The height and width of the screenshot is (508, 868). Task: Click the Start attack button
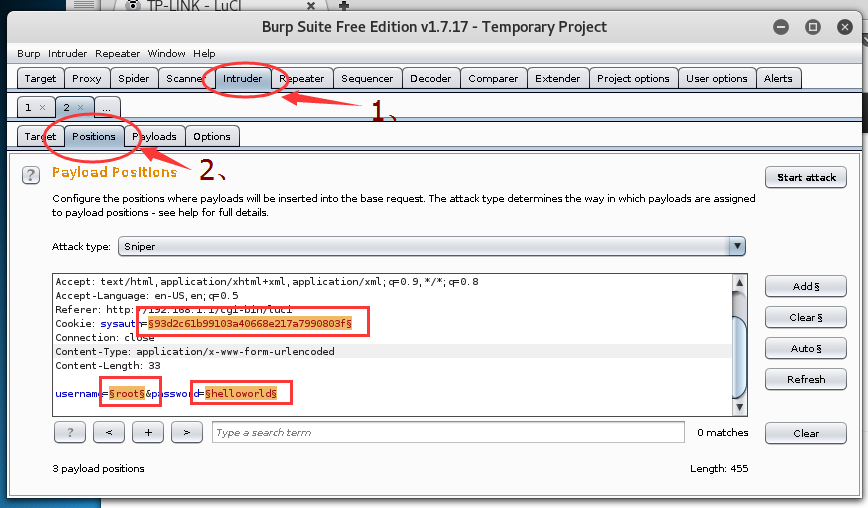tap(806, 178)
